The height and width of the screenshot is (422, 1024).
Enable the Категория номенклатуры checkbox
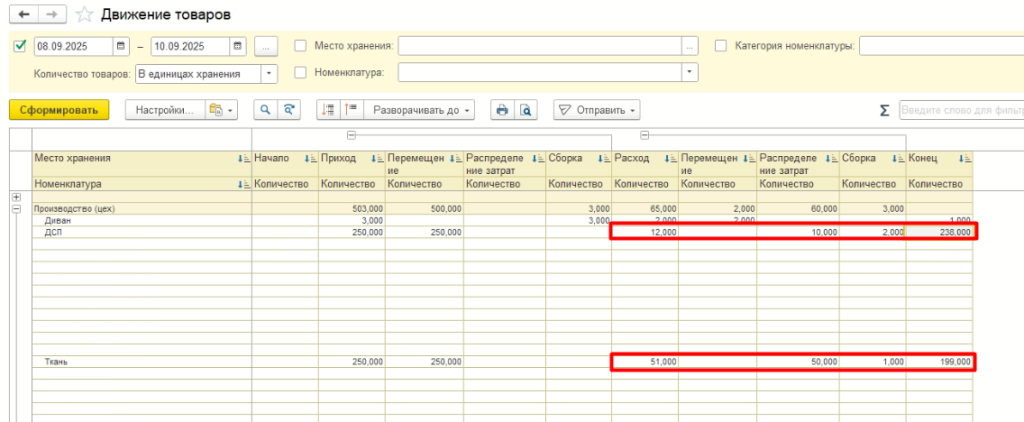(x=721, y=46)
